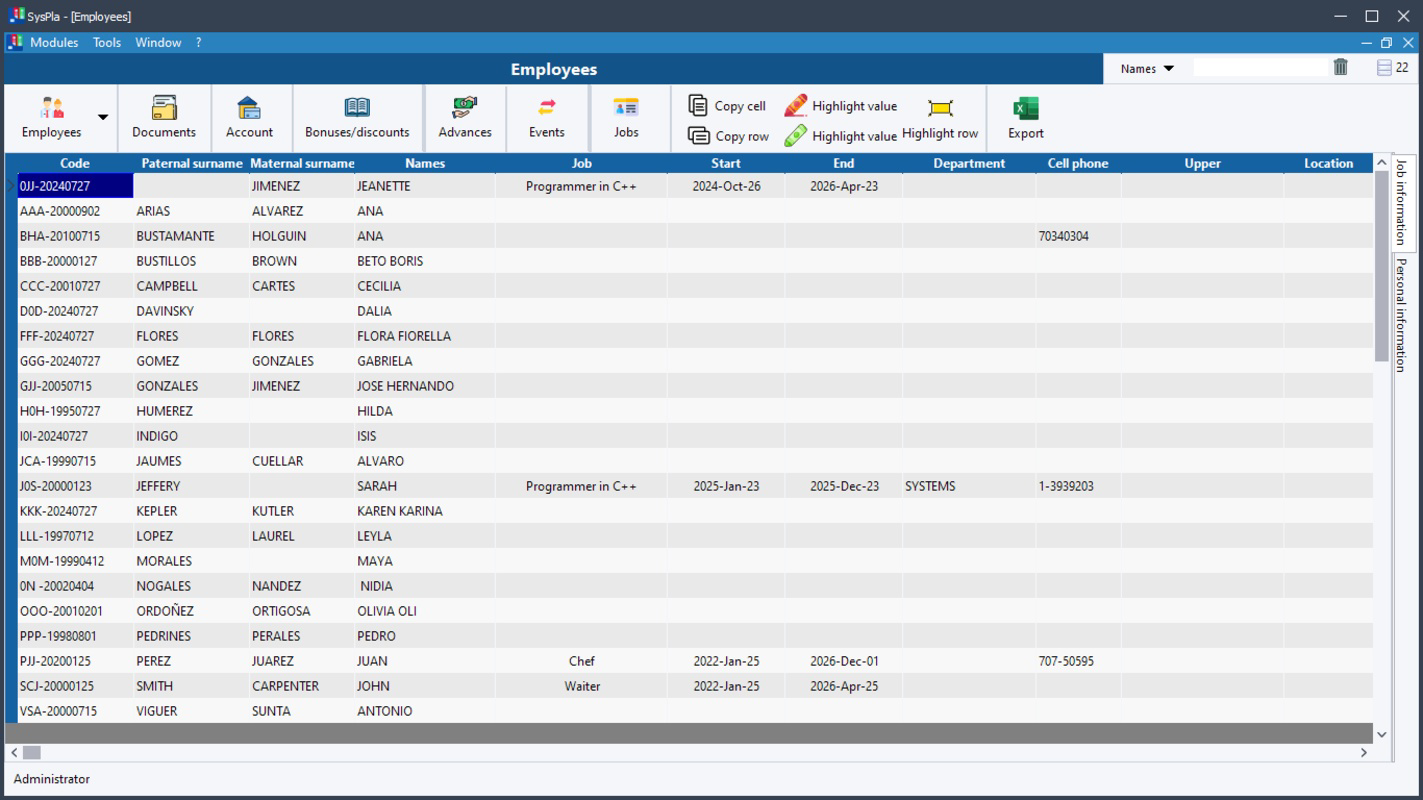
Task: Click the SysPla icon in menu bar
Action: [15, 42]
